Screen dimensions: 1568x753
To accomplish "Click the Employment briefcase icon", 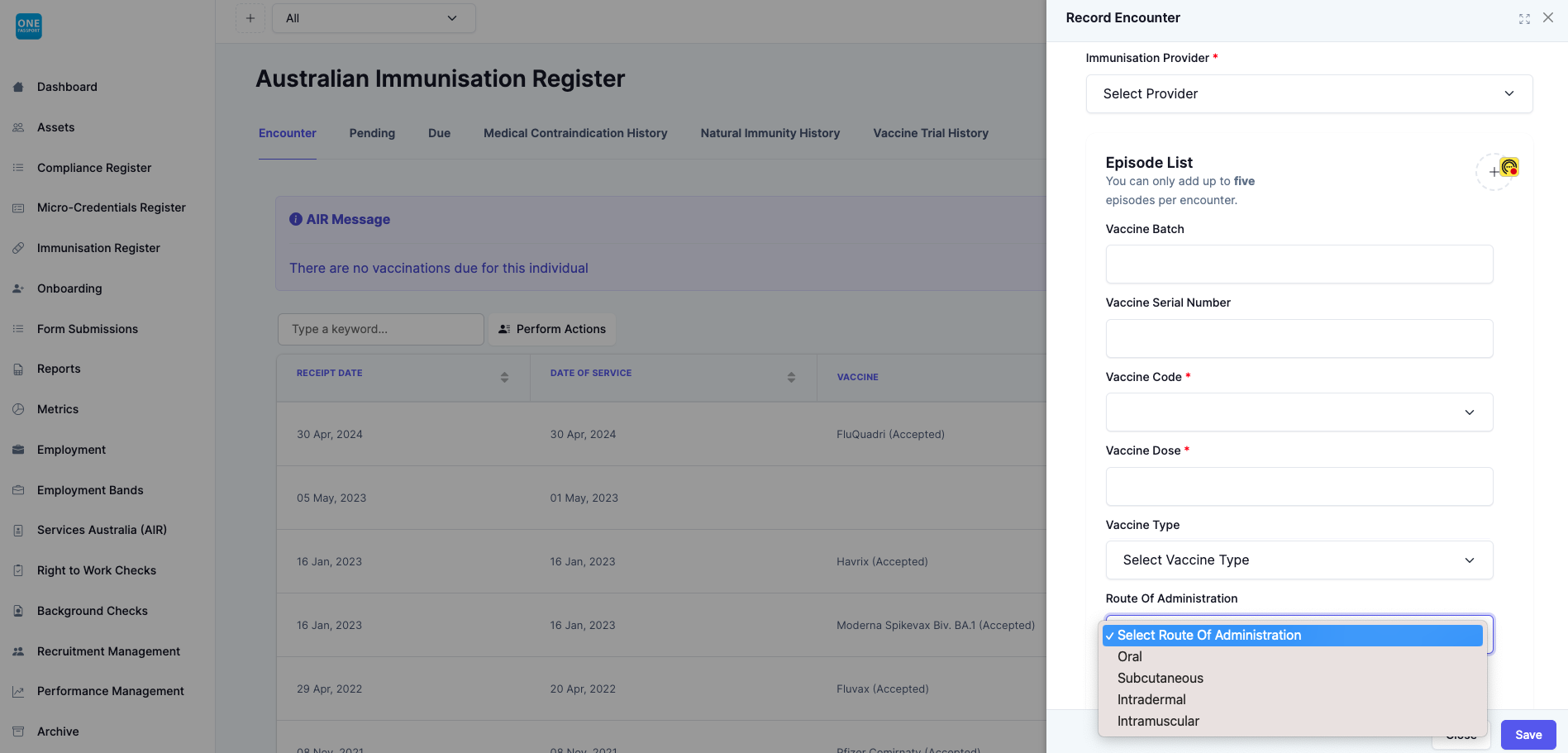I will [18, 450].
